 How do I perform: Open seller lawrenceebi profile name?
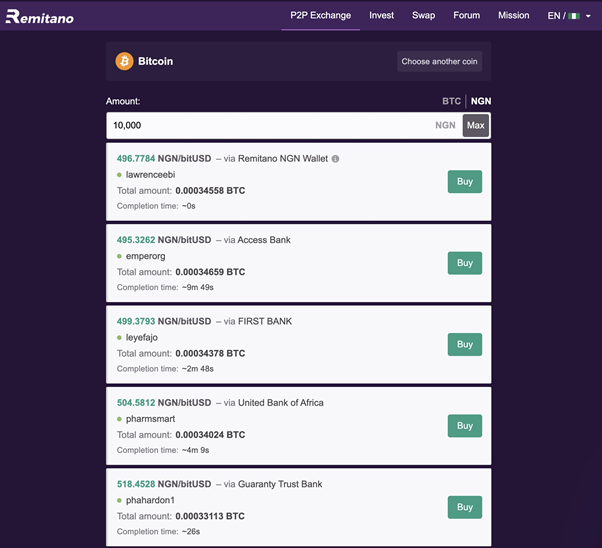[150, 175]
